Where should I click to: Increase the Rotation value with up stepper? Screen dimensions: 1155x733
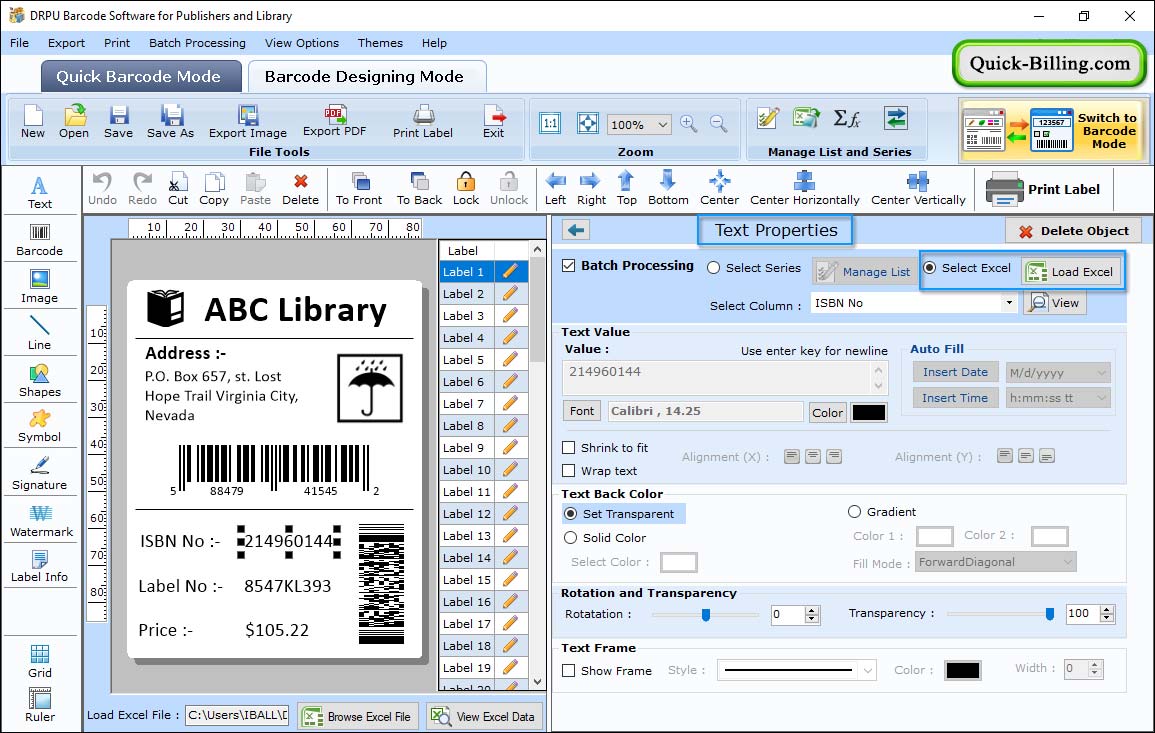click(x=812, y=610)
